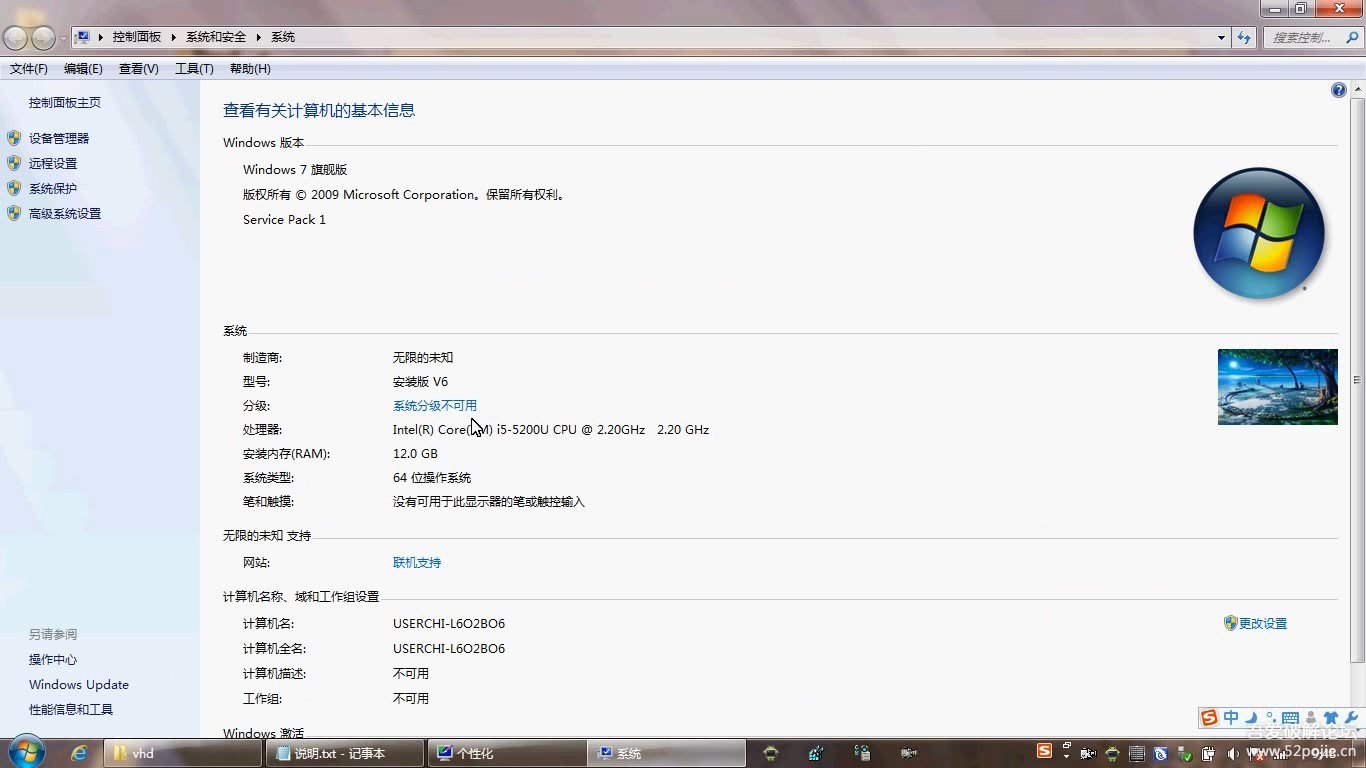Open the 联机支持 website link
1366x768 pixels.
coord(416,563)
